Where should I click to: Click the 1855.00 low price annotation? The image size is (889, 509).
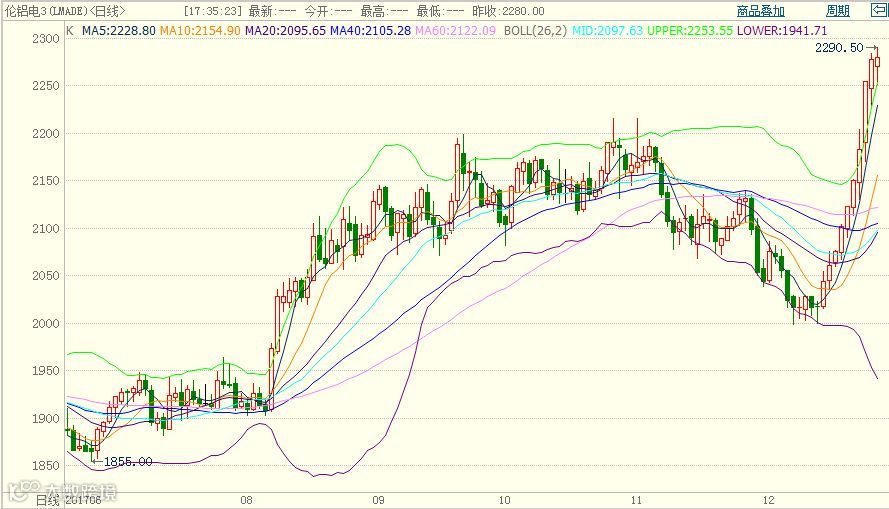coord(128,462)
